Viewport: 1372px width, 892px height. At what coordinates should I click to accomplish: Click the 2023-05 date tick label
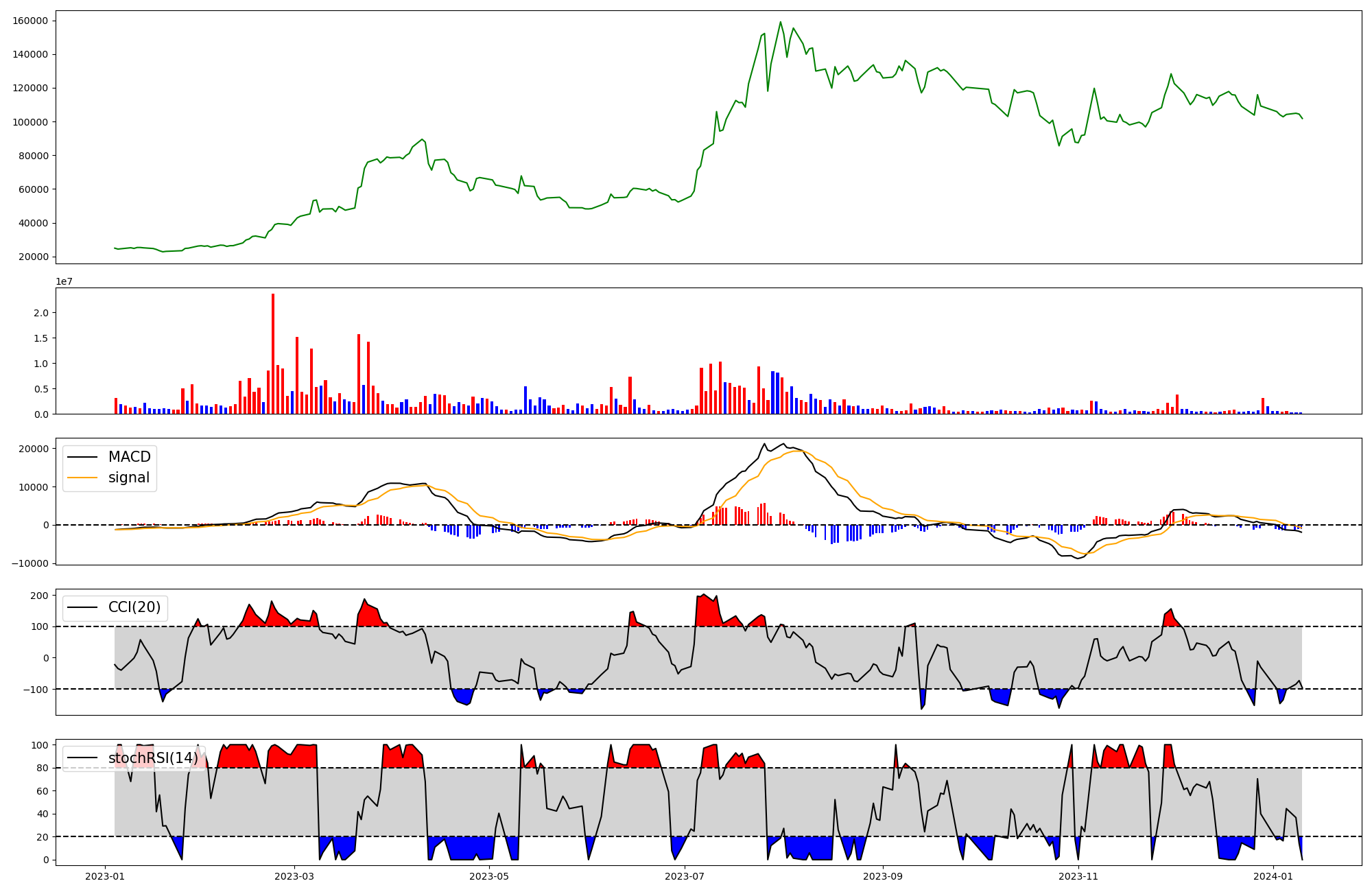point(490,876)
